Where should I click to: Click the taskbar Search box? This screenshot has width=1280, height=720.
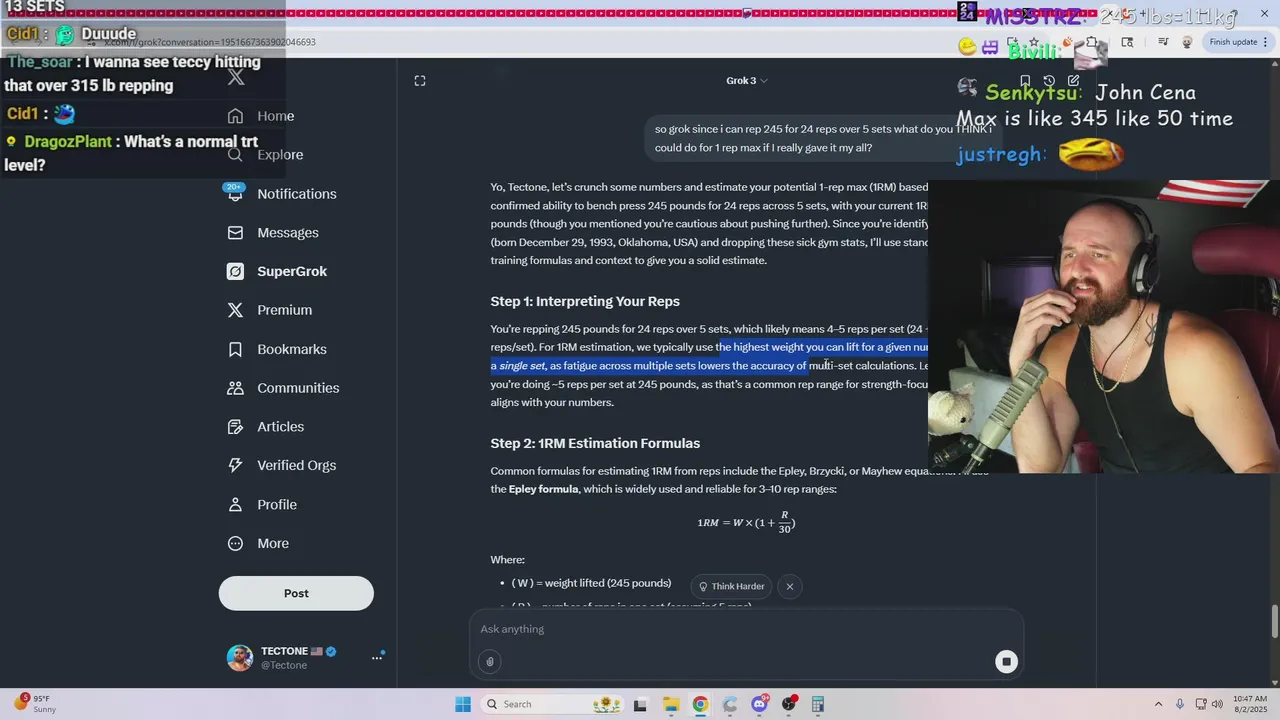(553, 704)
